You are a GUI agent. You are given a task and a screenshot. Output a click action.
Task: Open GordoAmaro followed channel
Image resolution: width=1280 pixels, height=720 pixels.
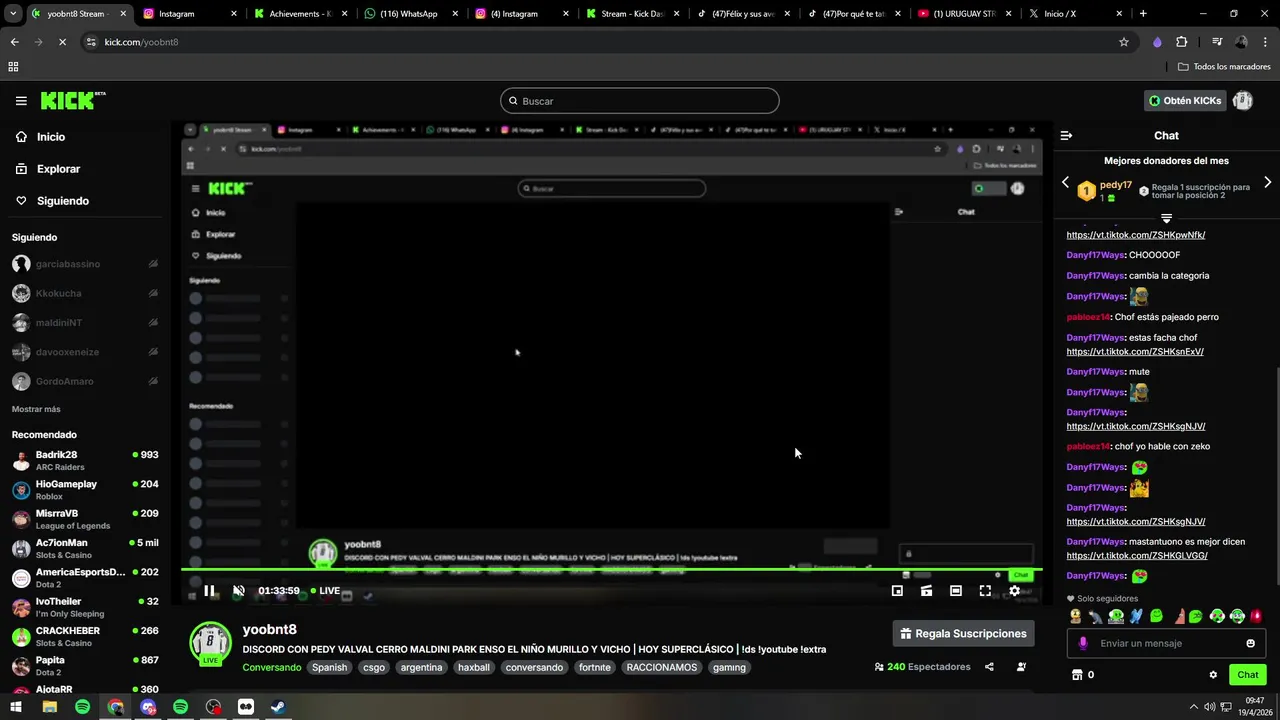click(x=85, y=382)
